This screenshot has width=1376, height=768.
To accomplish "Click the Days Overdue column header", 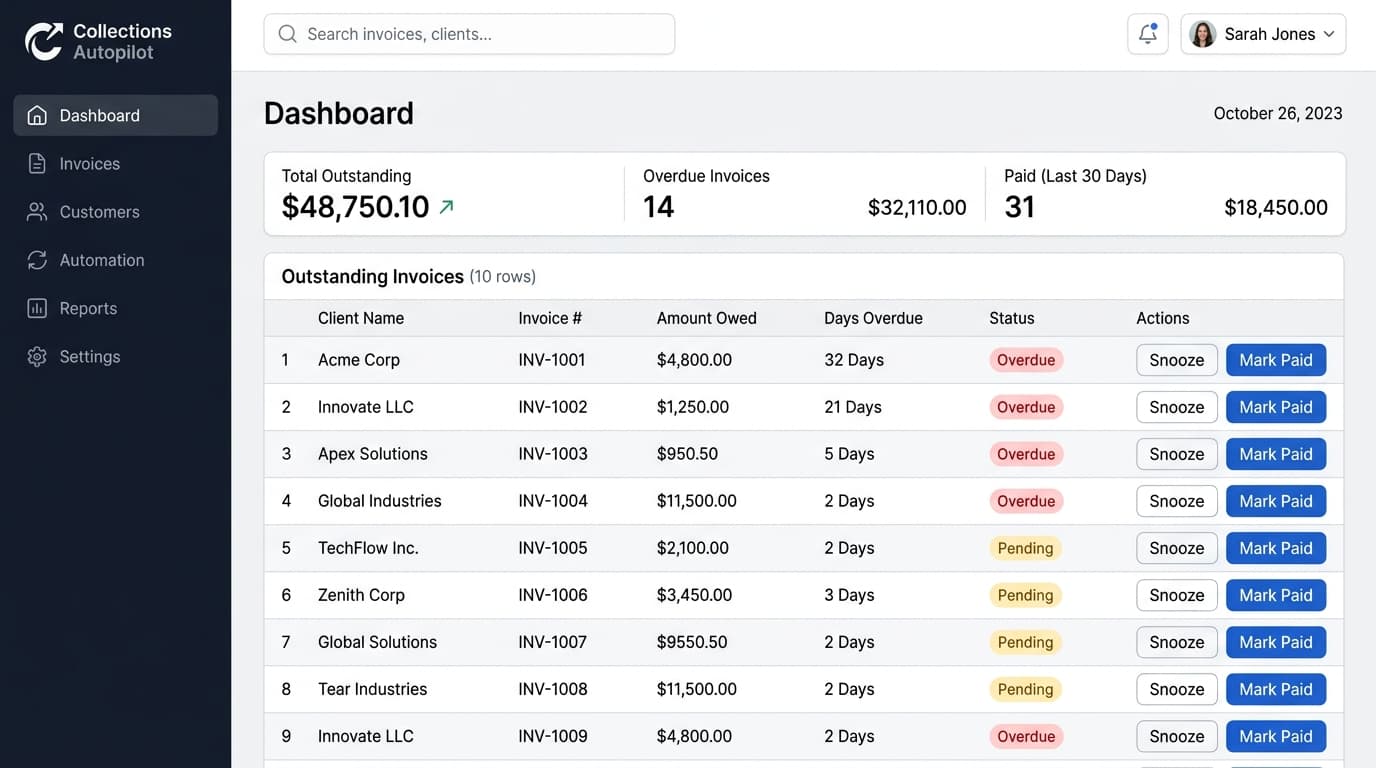I will [x=873, y=318].
